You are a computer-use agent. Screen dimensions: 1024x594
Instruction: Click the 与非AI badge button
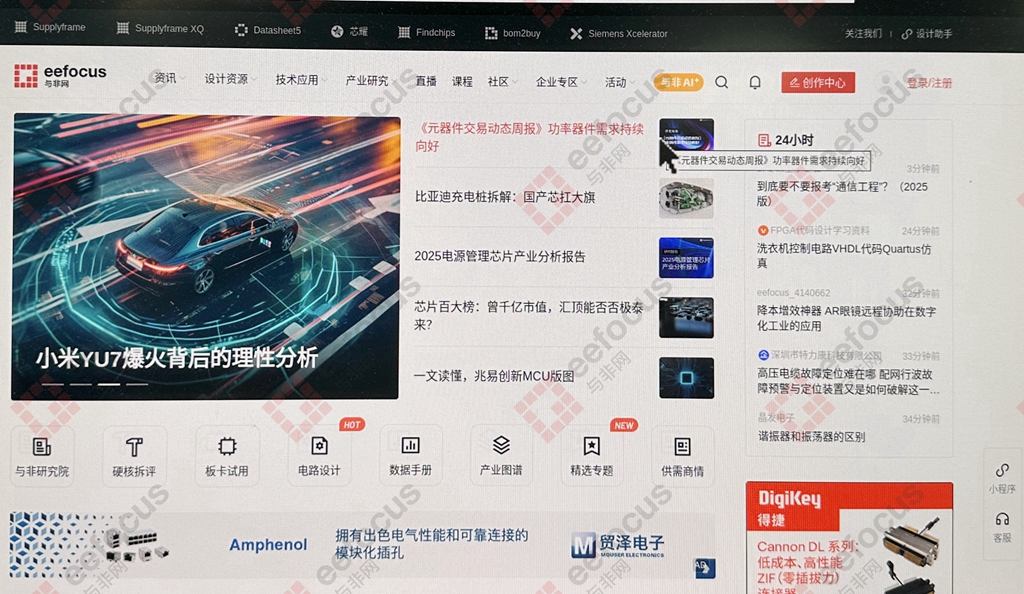tap(679, 82)
